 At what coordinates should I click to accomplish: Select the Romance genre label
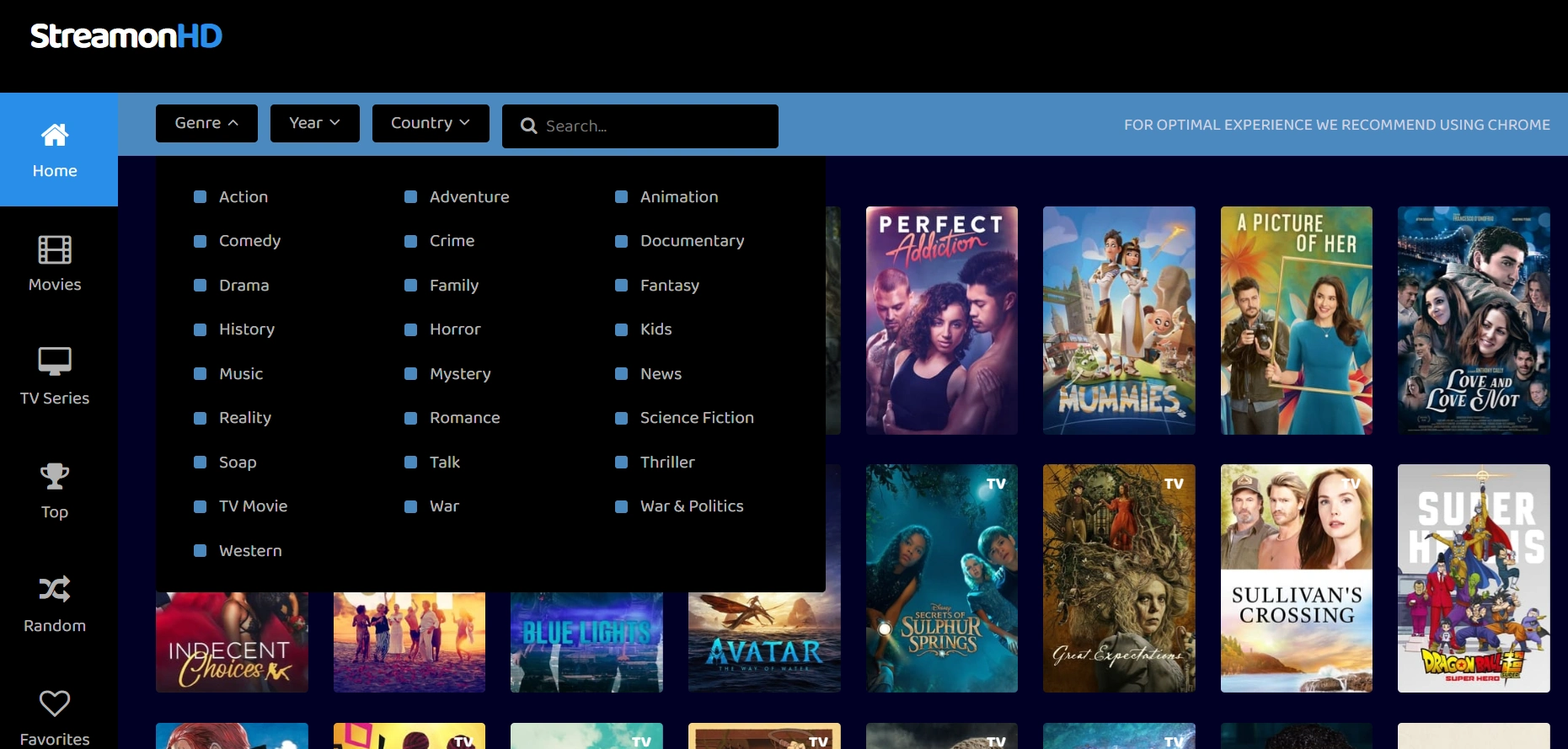(x=465, y=418)
